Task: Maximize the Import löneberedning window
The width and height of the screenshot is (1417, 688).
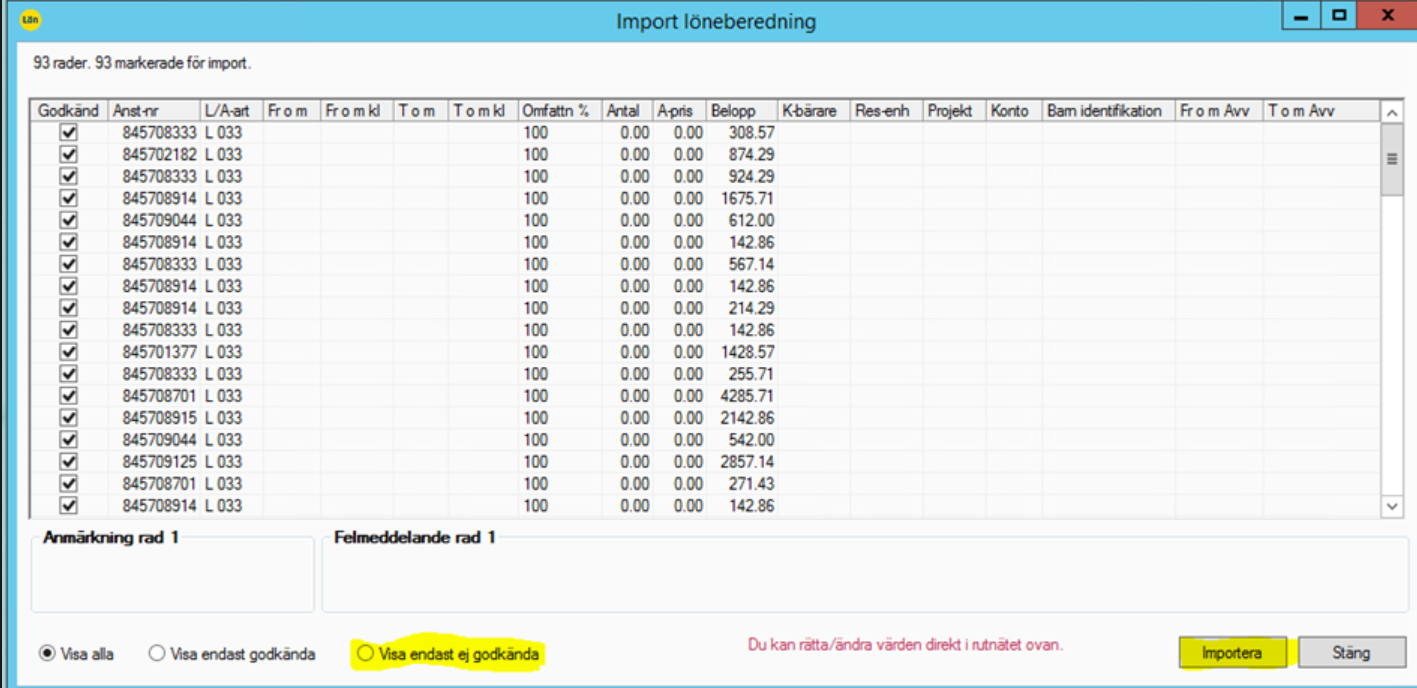Action: (1339, 16)
